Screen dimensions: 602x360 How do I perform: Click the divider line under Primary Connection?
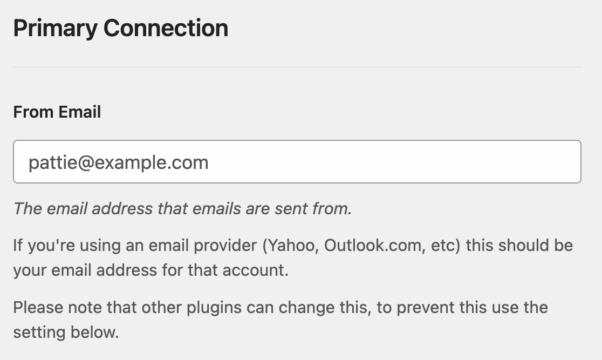(297, 67)
